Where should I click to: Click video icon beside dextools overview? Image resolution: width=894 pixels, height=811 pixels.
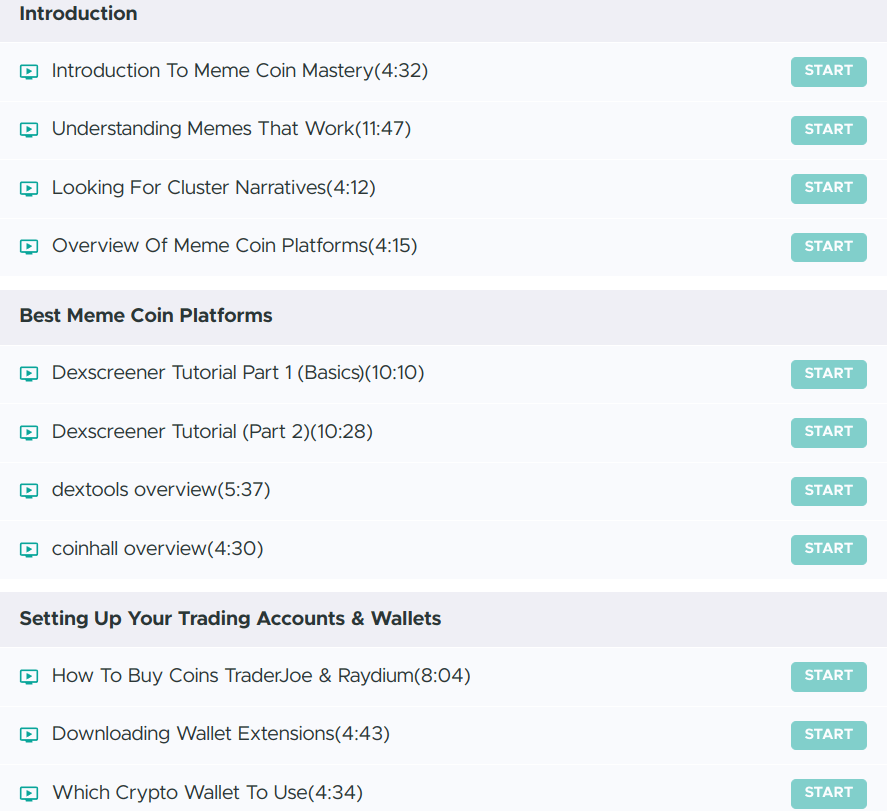[x=29, y=491]
